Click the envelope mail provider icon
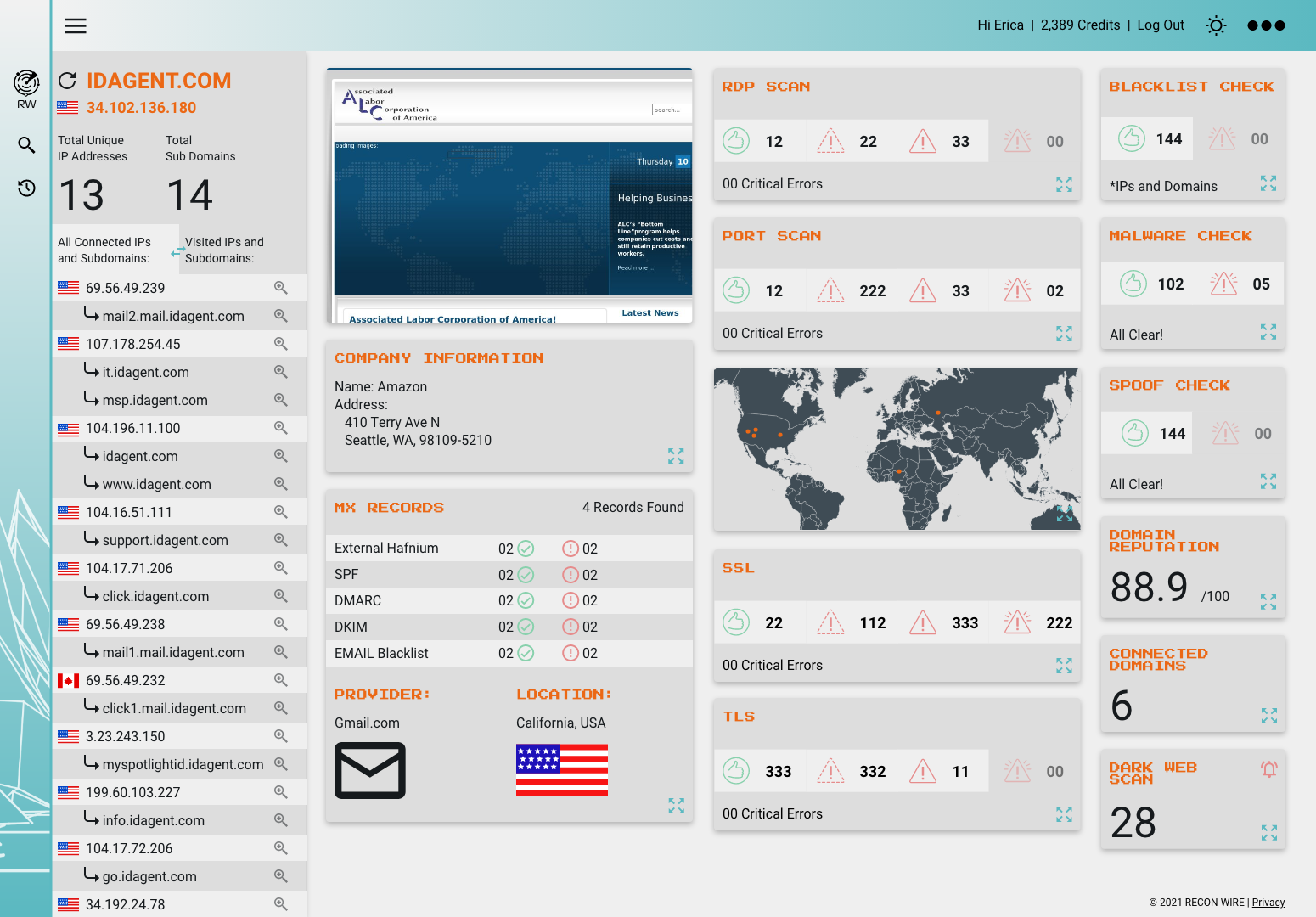This screenshot has height=917, width=1316. 369,770
